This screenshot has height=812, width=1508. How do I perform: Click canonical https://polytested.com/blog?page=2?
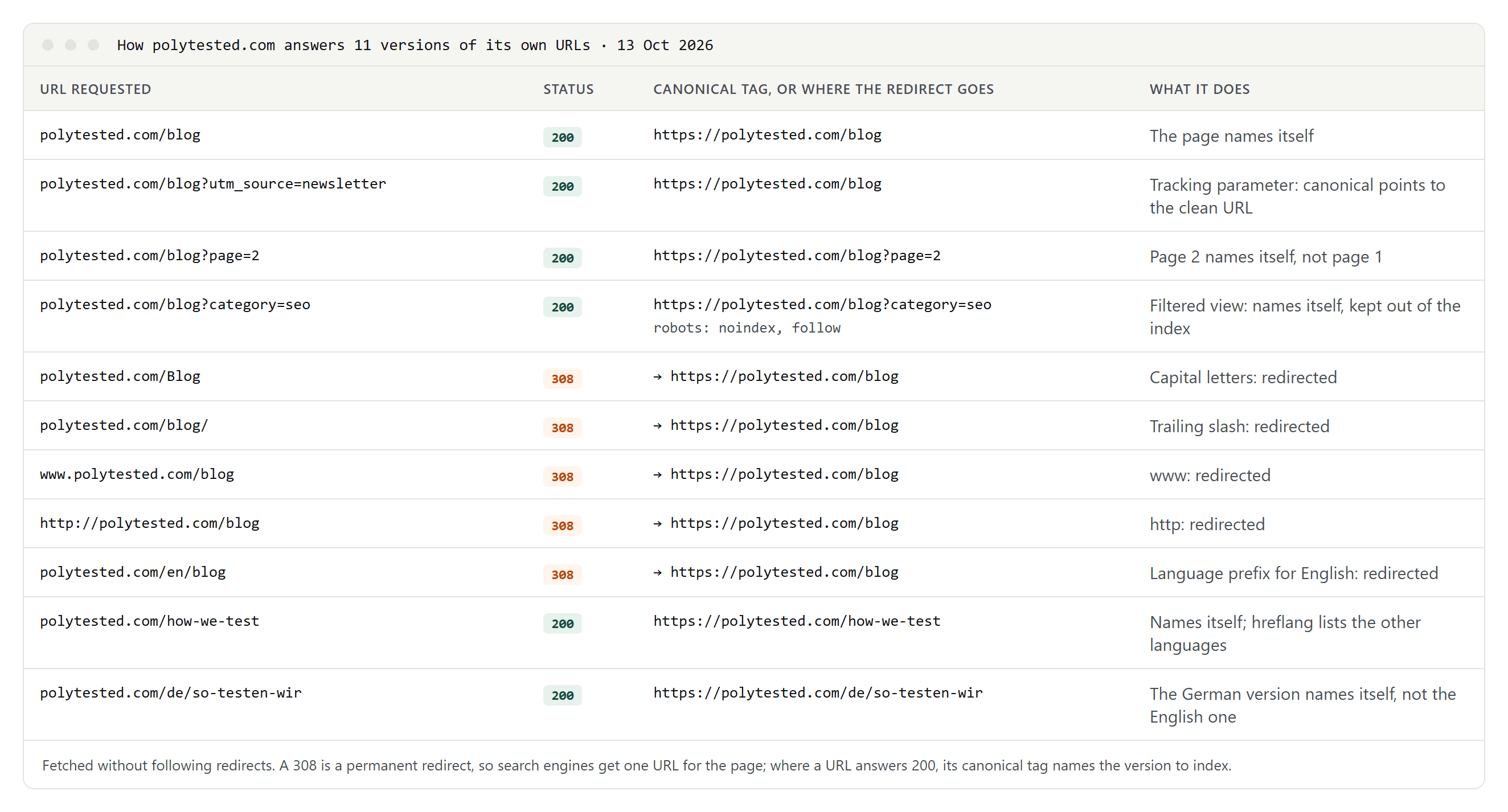coord(797,256)
